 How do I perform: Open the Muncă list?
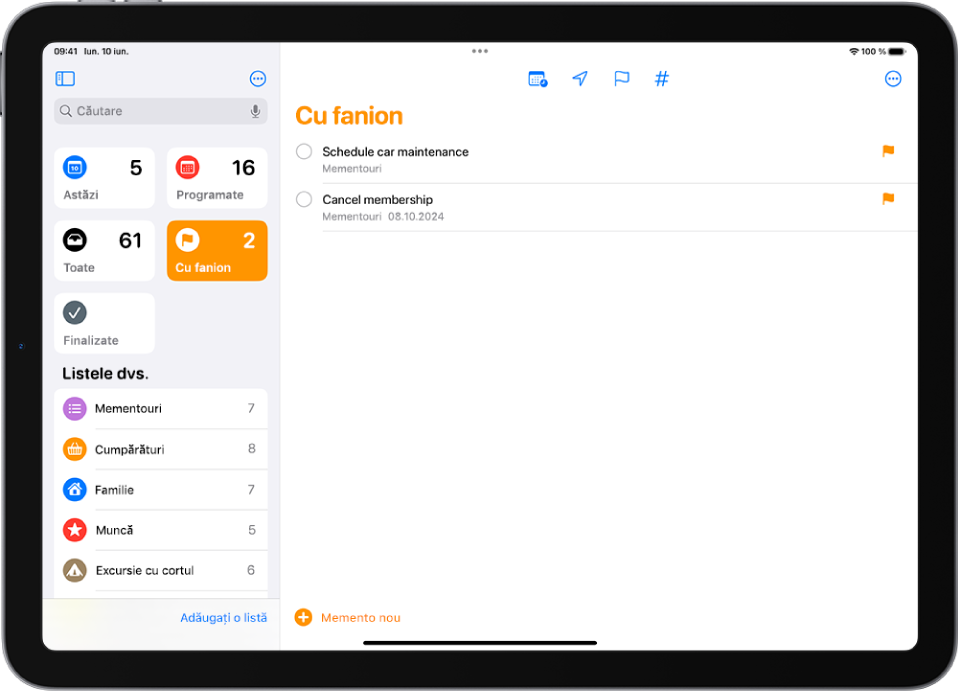click(x=161, y=530)
